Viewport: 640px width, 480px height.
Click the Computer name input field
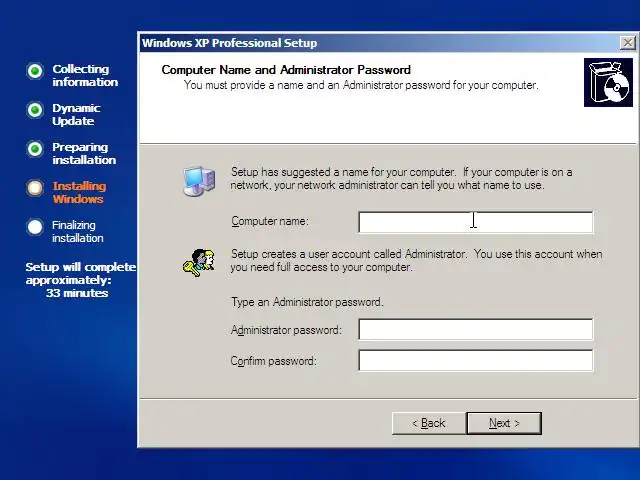pyautogui.click(x=476, y=222)
